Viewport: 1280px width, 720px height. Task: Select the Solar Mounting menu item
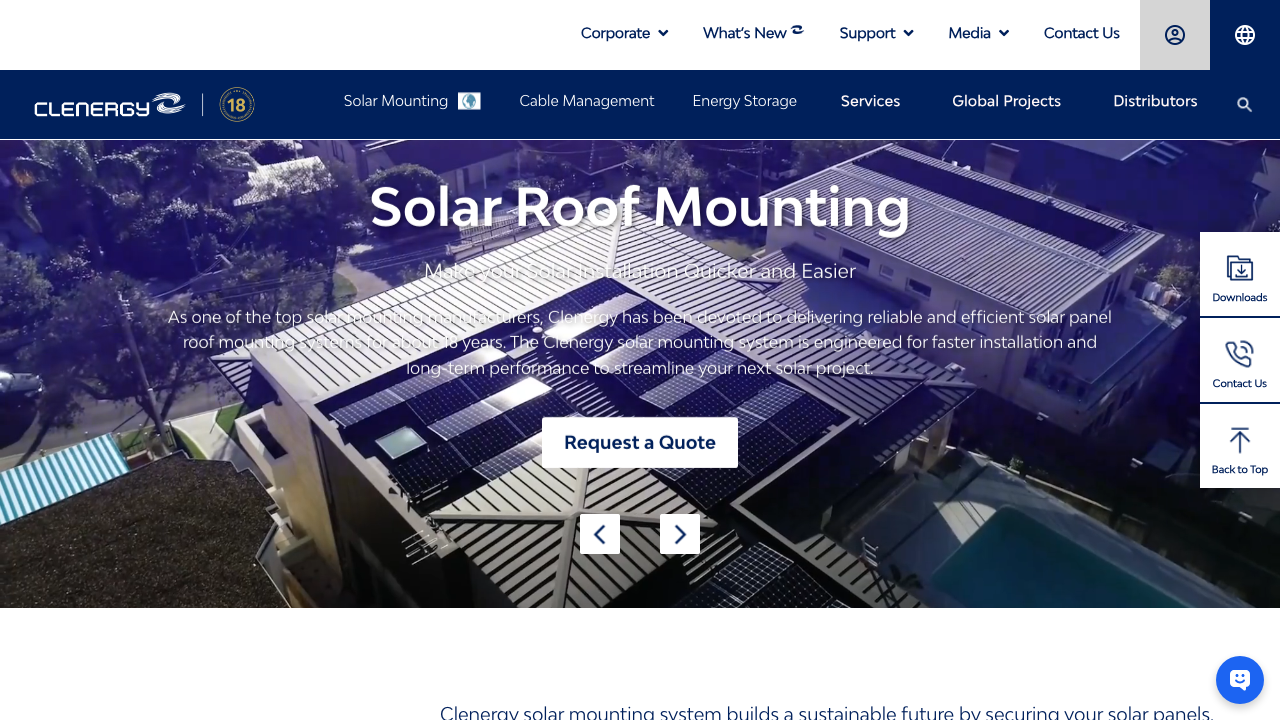(x=395, y=101)
